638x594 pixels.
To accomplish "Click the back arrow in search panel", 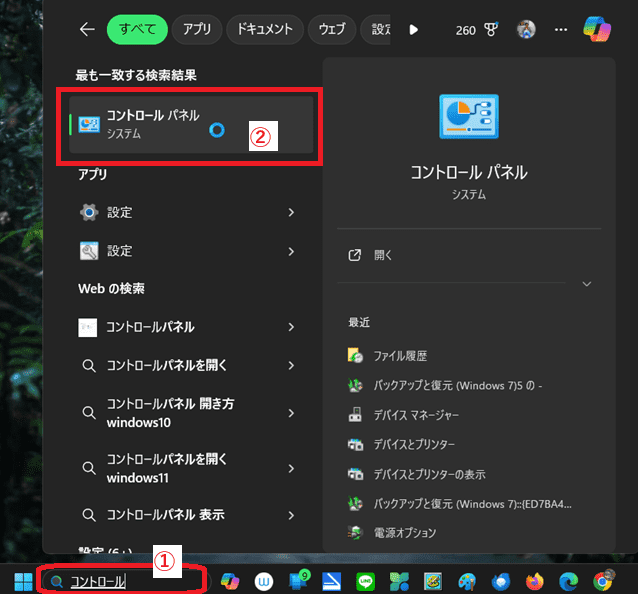I will tap(87, 30).
